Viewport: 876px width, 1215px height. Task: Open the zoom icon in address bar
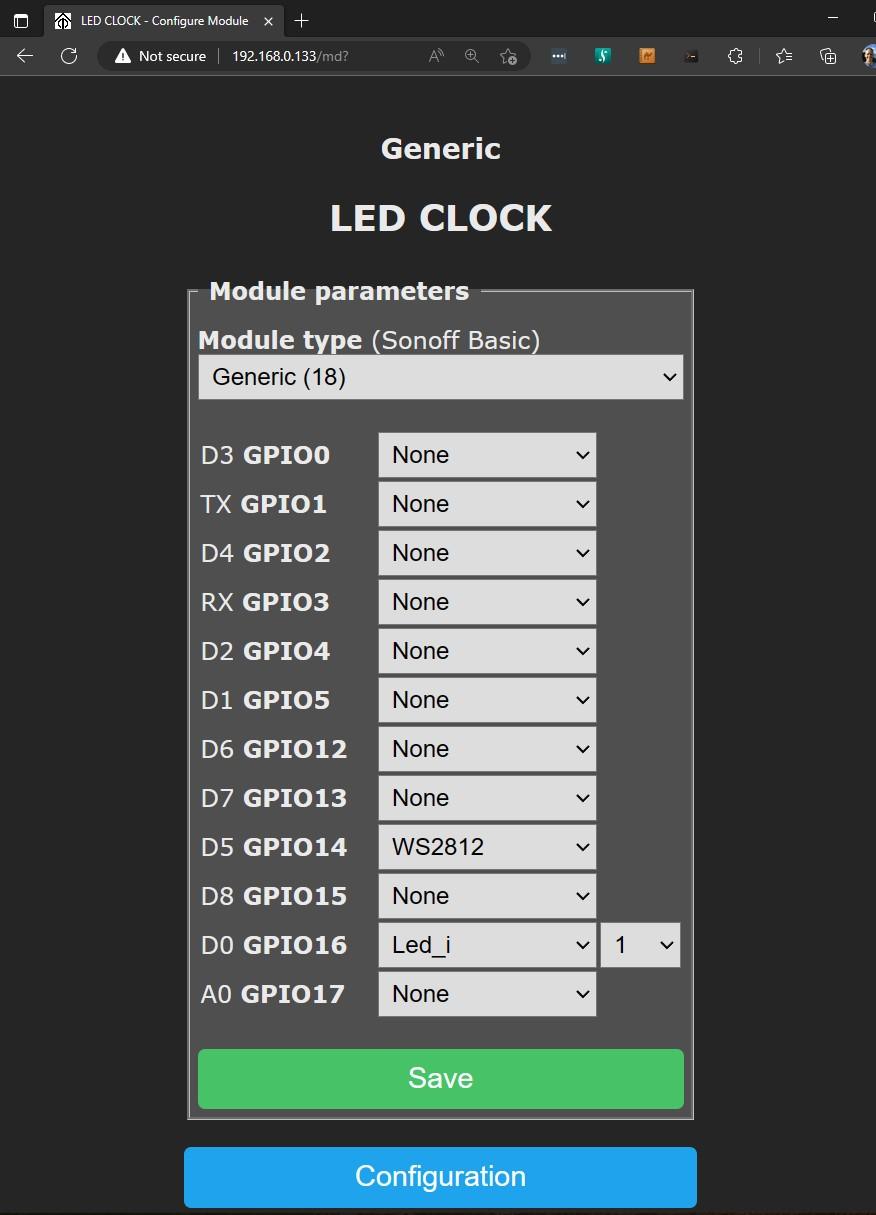[x=471, y=56]
